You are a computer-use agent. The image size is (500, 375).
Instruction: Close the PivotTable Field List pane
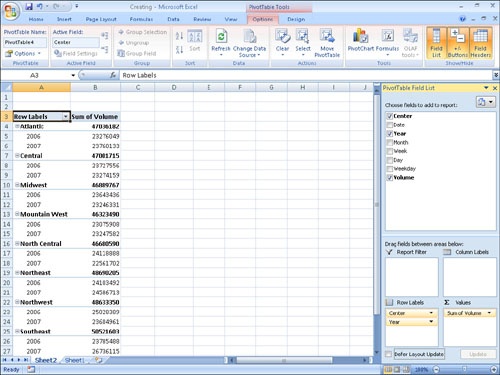click(x=495, y=88)
